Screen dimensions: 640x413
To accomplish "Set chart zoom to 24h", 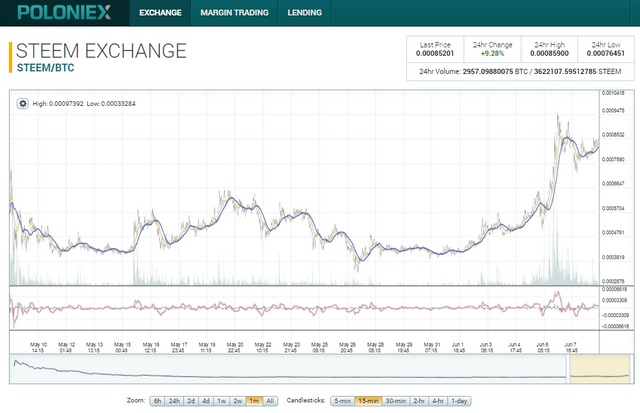I will click(x=174, y=401).
